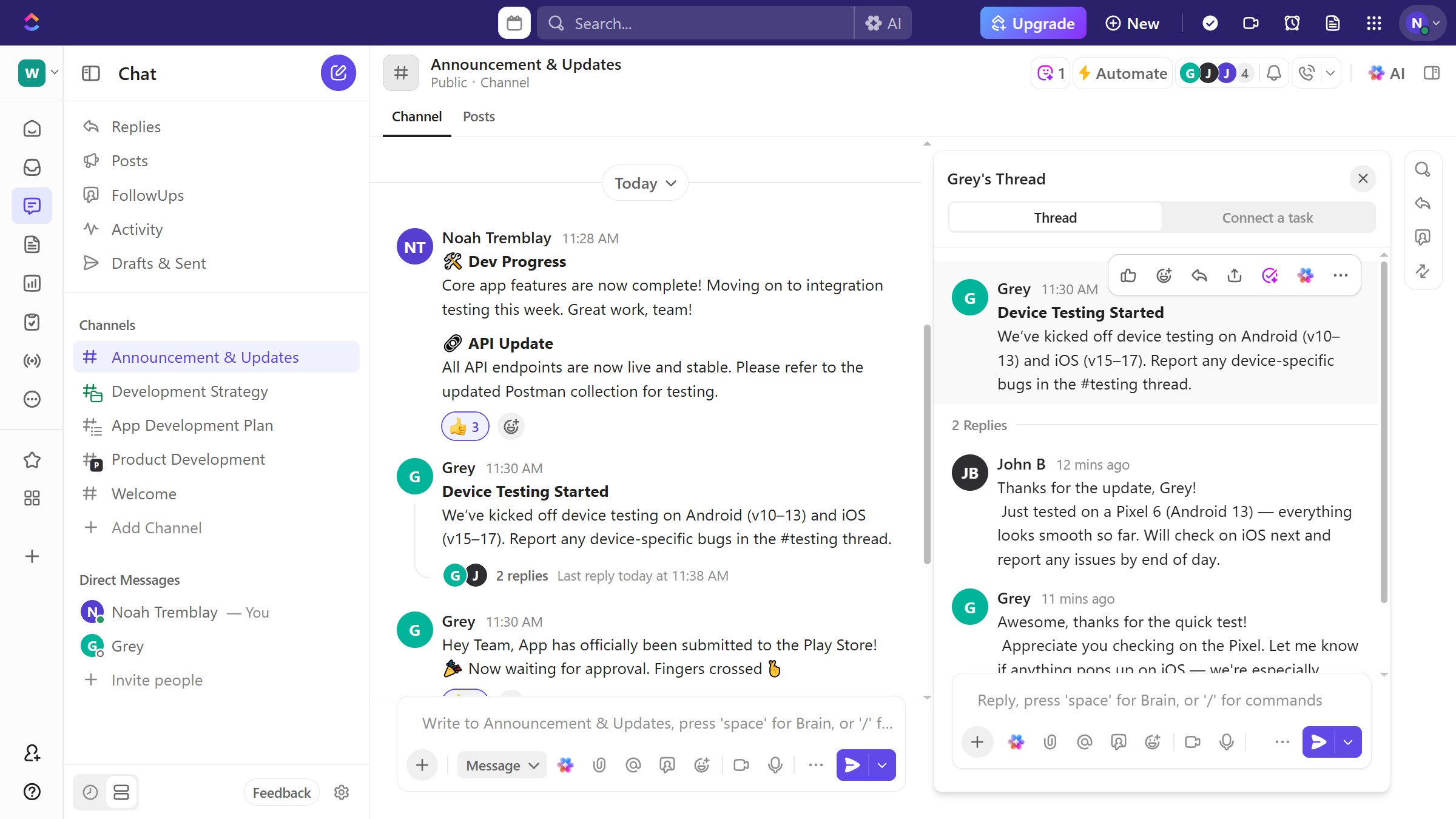Toggle the right side panel layout icon
Screen dimensions: 1456x819
click(1432, 73)
